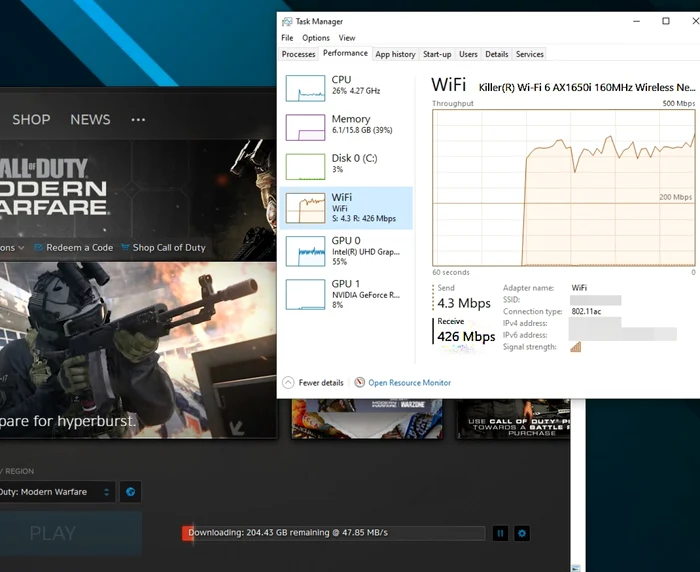Viewport: 700px width, 572px height.
Task: Click Open Resource Monitor link
Action: click(x=409, y=383)
